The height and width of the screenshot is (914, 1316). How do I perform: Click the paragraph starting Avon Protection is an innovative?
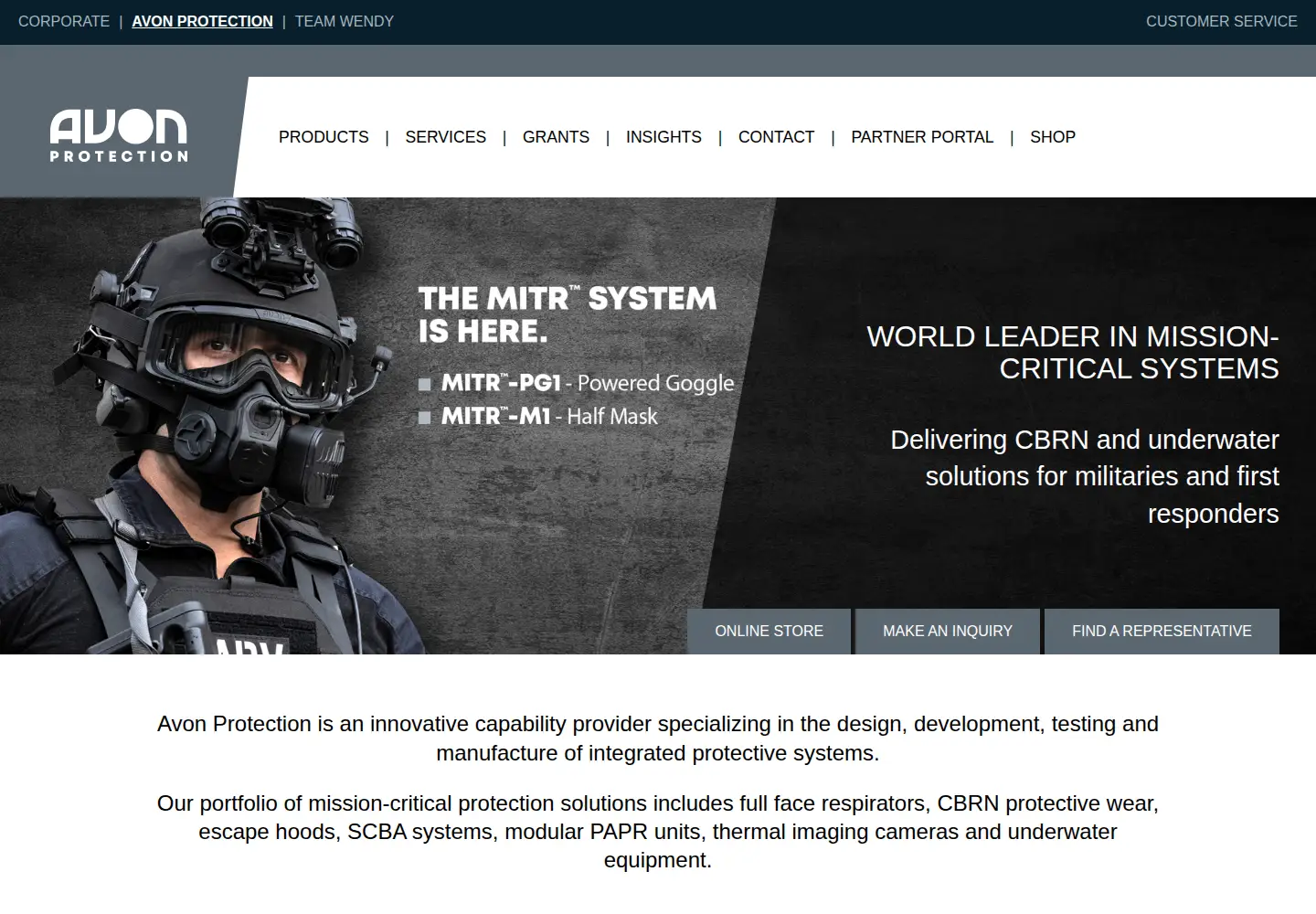tap(658, 739)
